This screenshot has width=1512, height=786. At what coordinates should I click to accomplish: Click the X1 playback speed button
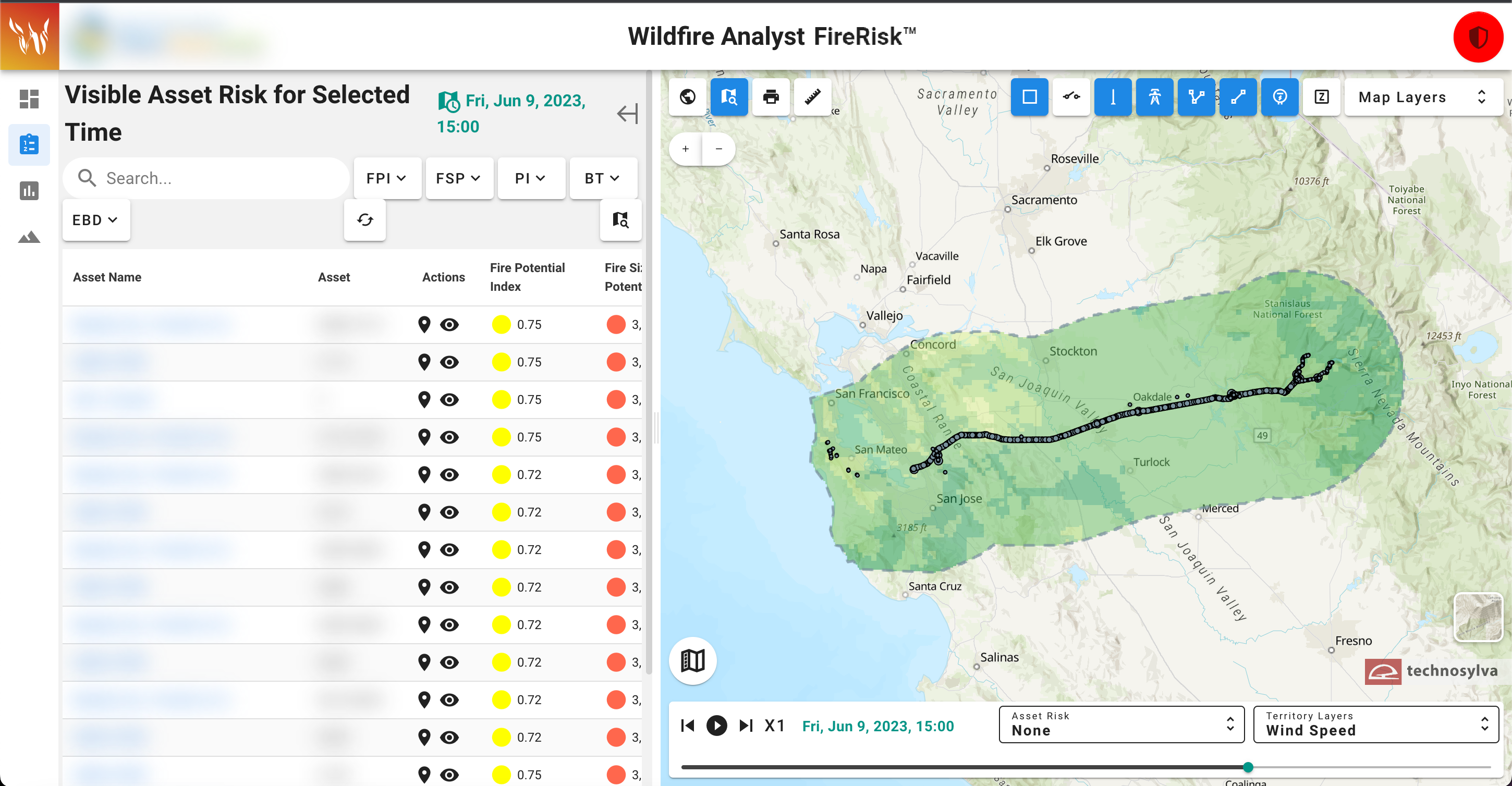(774, 726)
